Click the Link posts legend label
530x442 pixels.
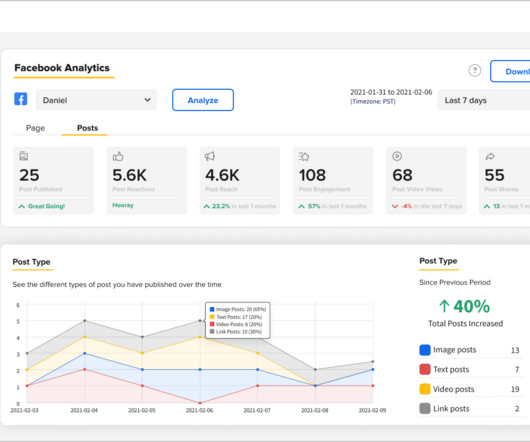[451, 409]
